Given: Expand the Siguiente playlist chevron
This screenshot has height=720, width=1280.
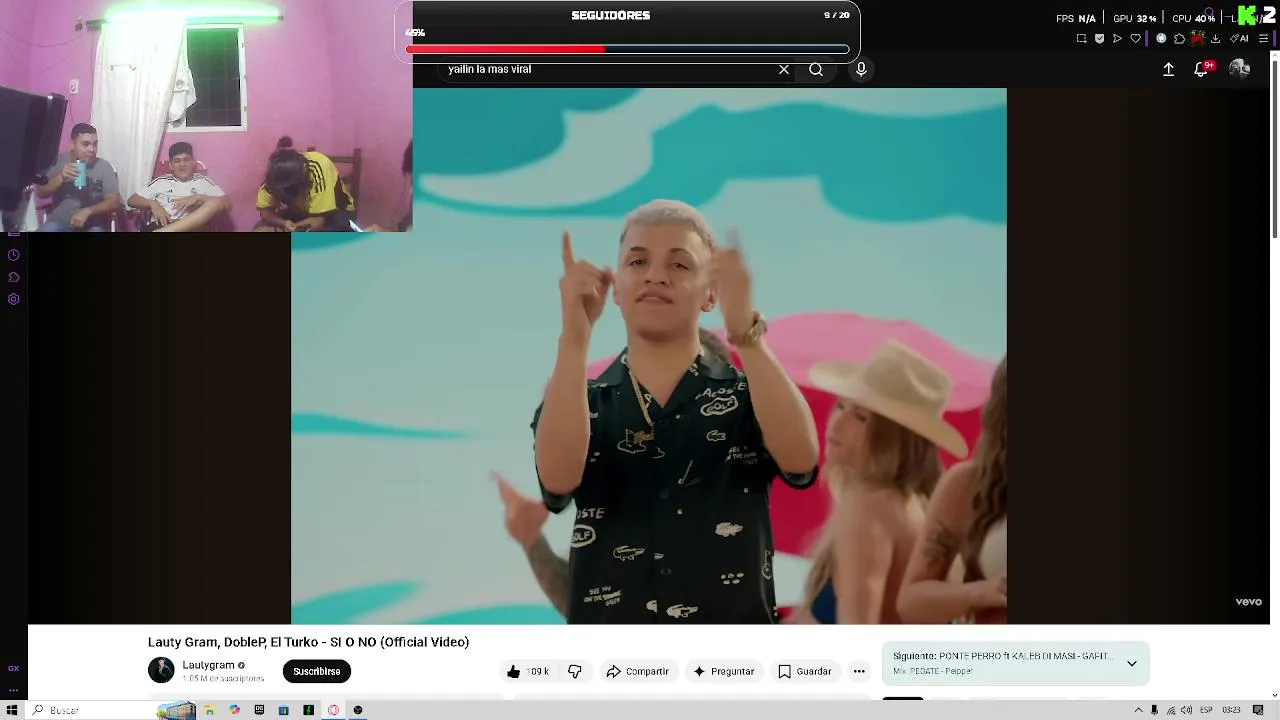Looking at the screenshot, I should click(x=1132, y=663).
